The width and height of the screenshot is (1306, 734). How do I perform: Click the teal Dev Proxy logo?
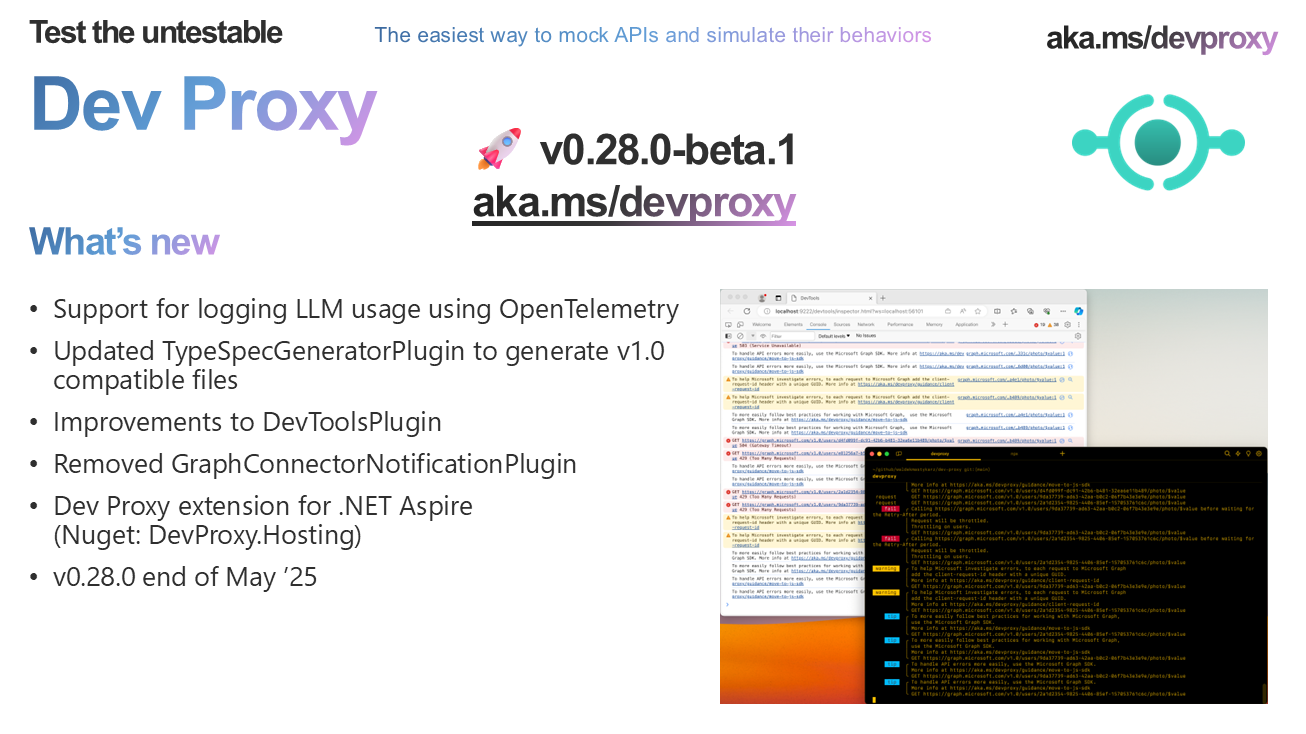coord(1159,143)
